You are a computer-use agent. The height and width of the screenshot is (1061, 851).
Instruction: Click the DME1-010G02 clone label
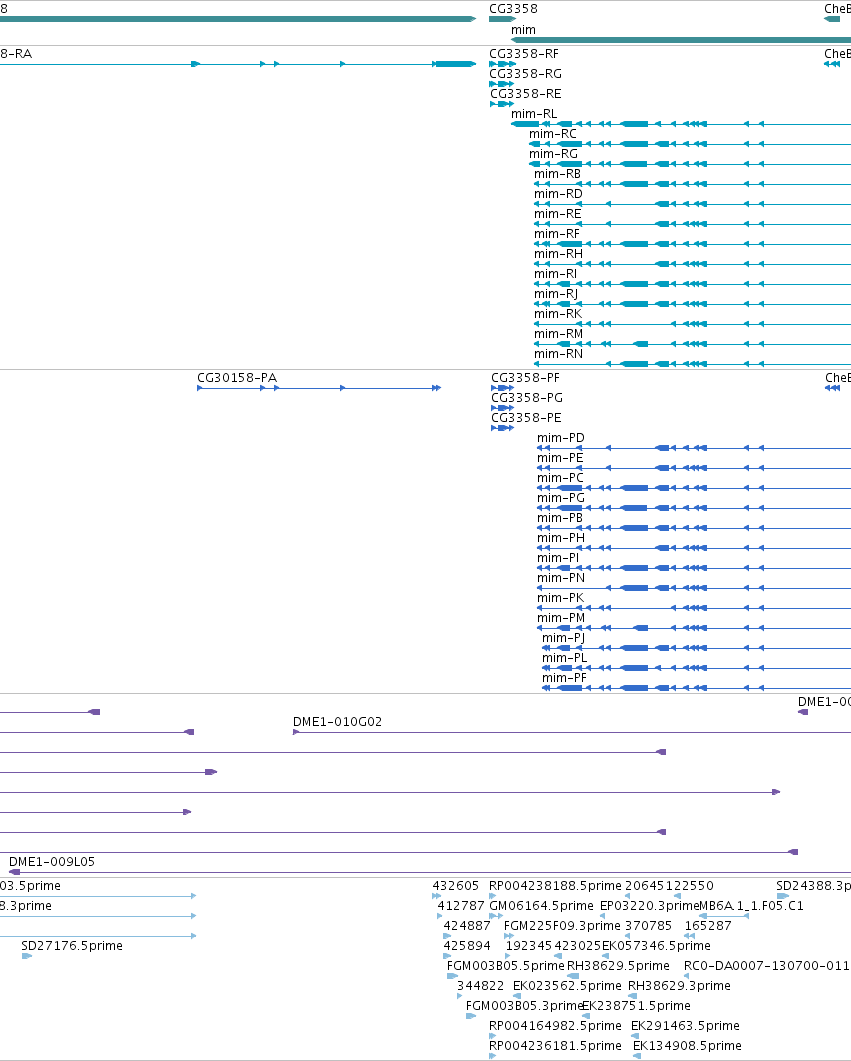coord(338,722)
